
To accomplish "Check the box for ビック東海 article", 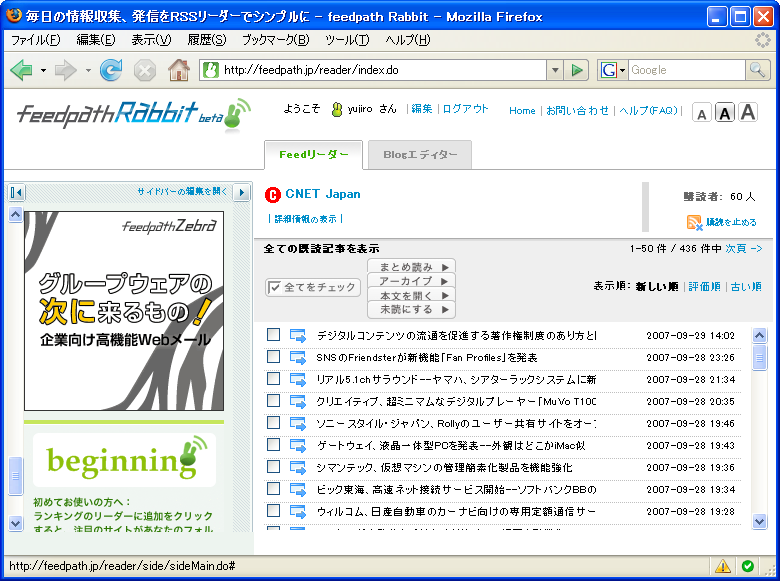I will (273, 488).
